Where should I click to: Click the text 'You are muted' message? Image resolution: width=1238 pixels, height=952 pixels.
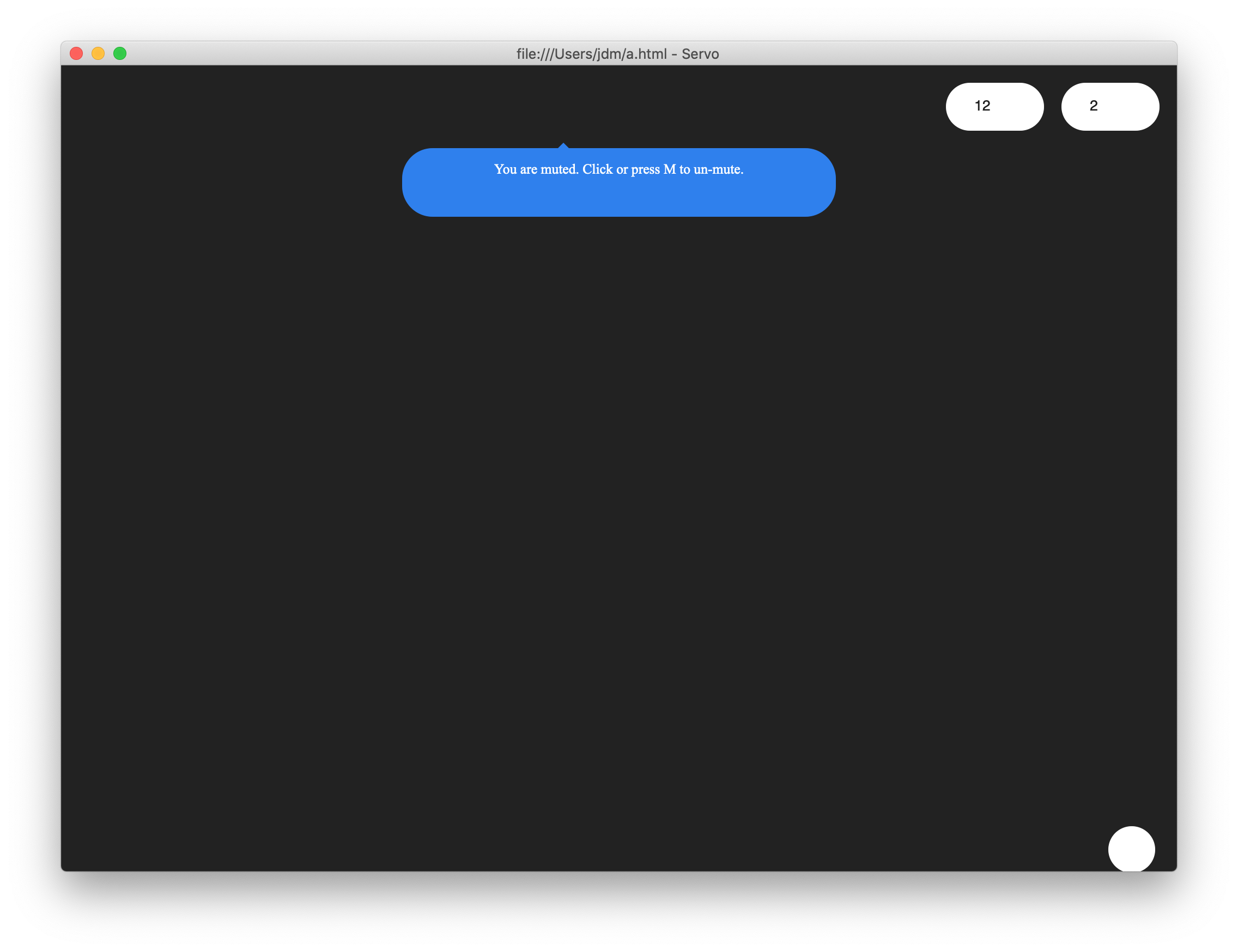tap(536, 169)
